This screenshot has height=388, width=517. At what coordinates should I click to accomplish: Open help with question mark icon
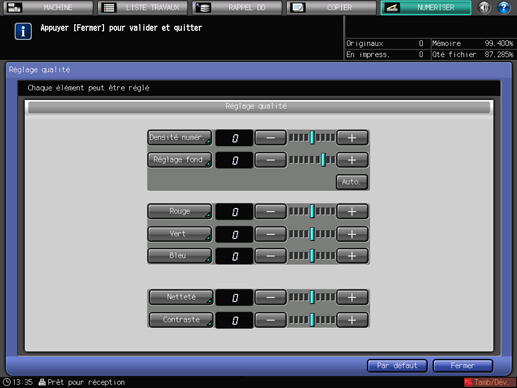pos(504,7)
